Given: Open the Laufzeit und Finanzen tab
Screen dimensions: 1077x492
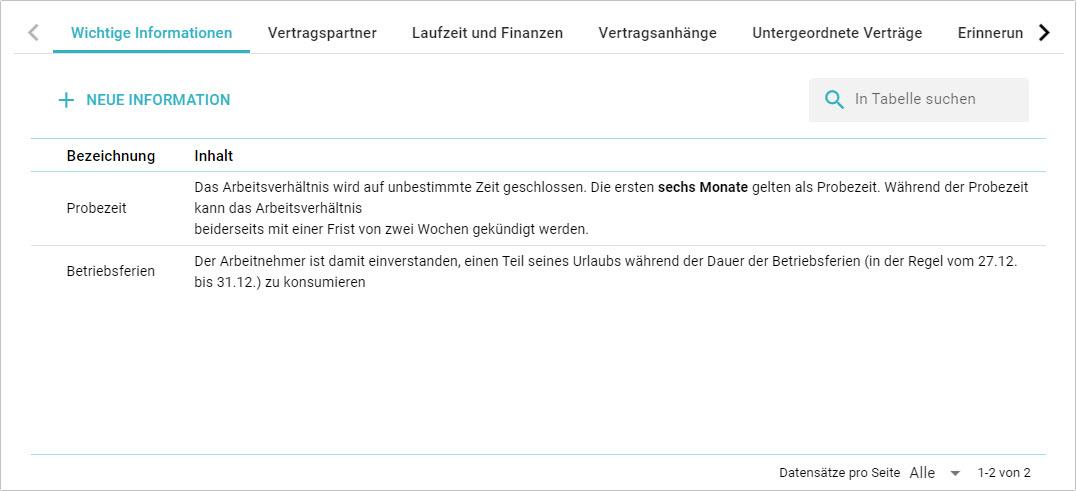Looking at the screenshot, I should tap(487, 33).
